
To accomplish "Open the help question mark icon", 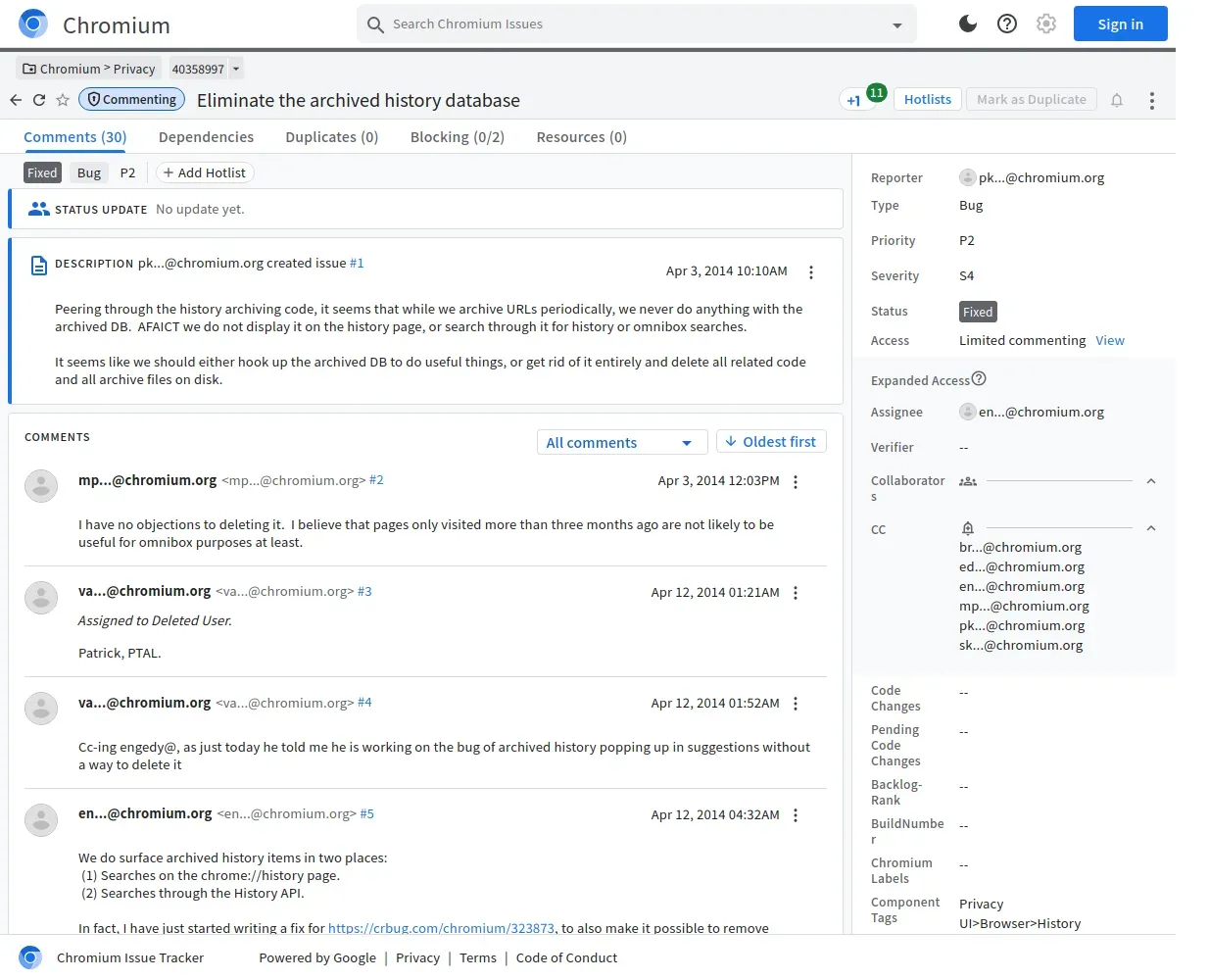I will tap(1007, 24).
